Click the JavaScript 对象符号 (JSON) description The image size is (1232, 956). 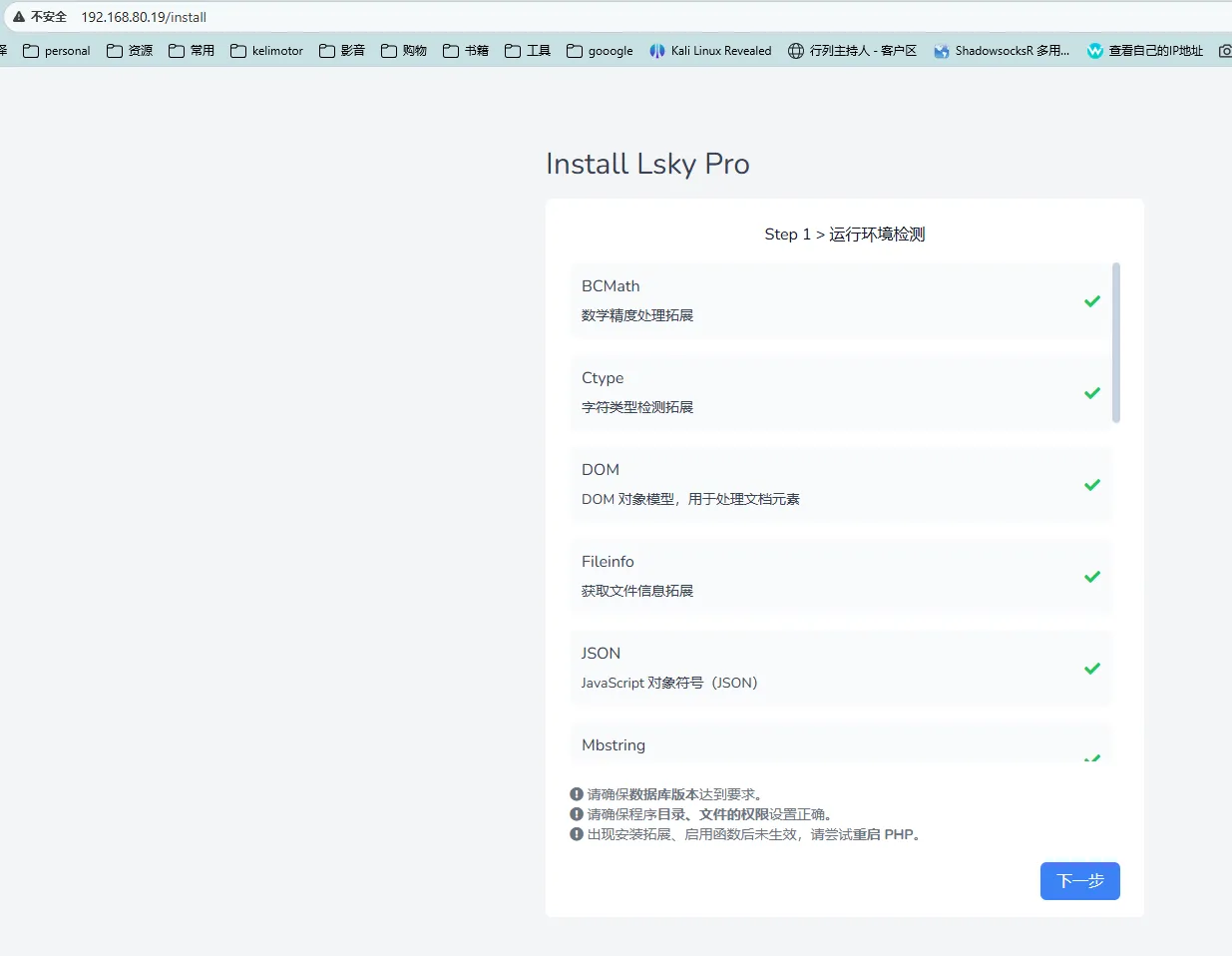(669, 683)
